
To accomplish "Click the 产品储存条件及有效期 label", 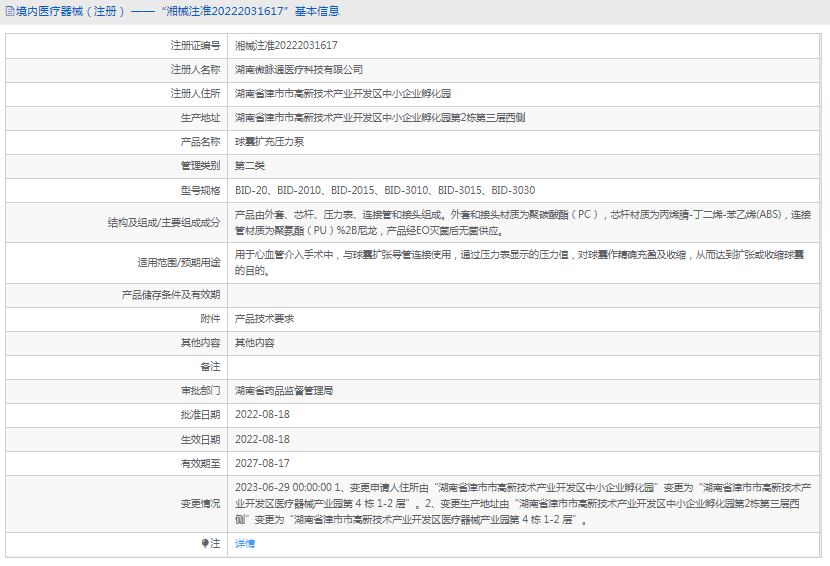I will (170, 295).
